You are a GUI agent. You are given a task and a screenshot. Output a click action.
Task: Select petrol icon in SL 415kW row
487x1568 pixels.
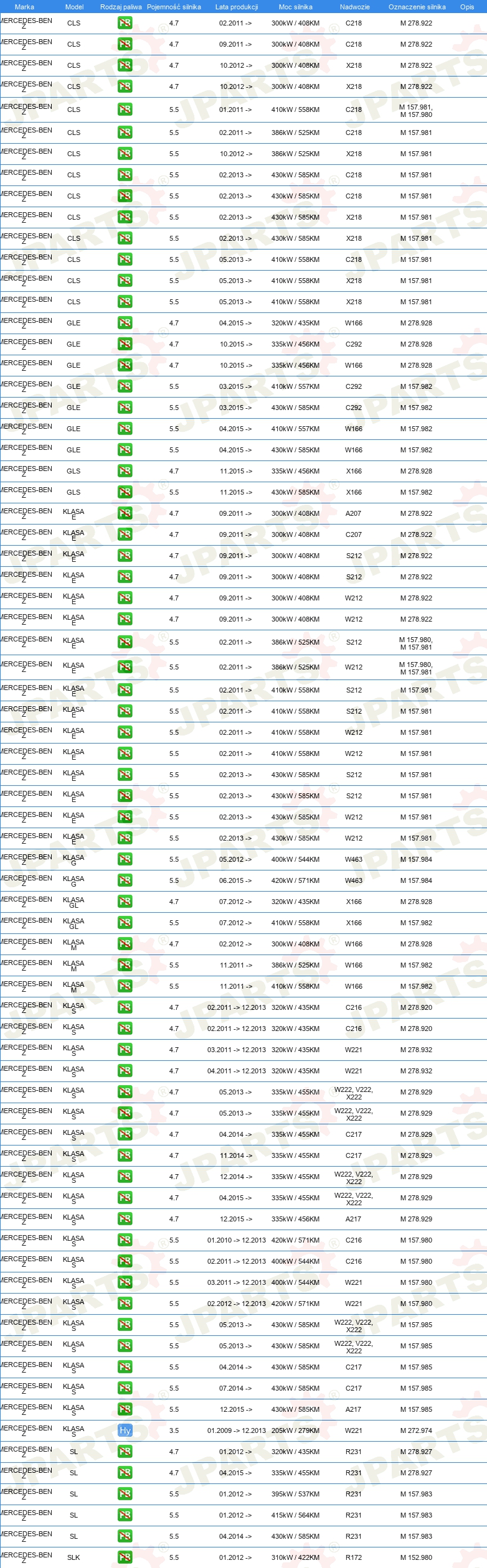click(125, 1515)
